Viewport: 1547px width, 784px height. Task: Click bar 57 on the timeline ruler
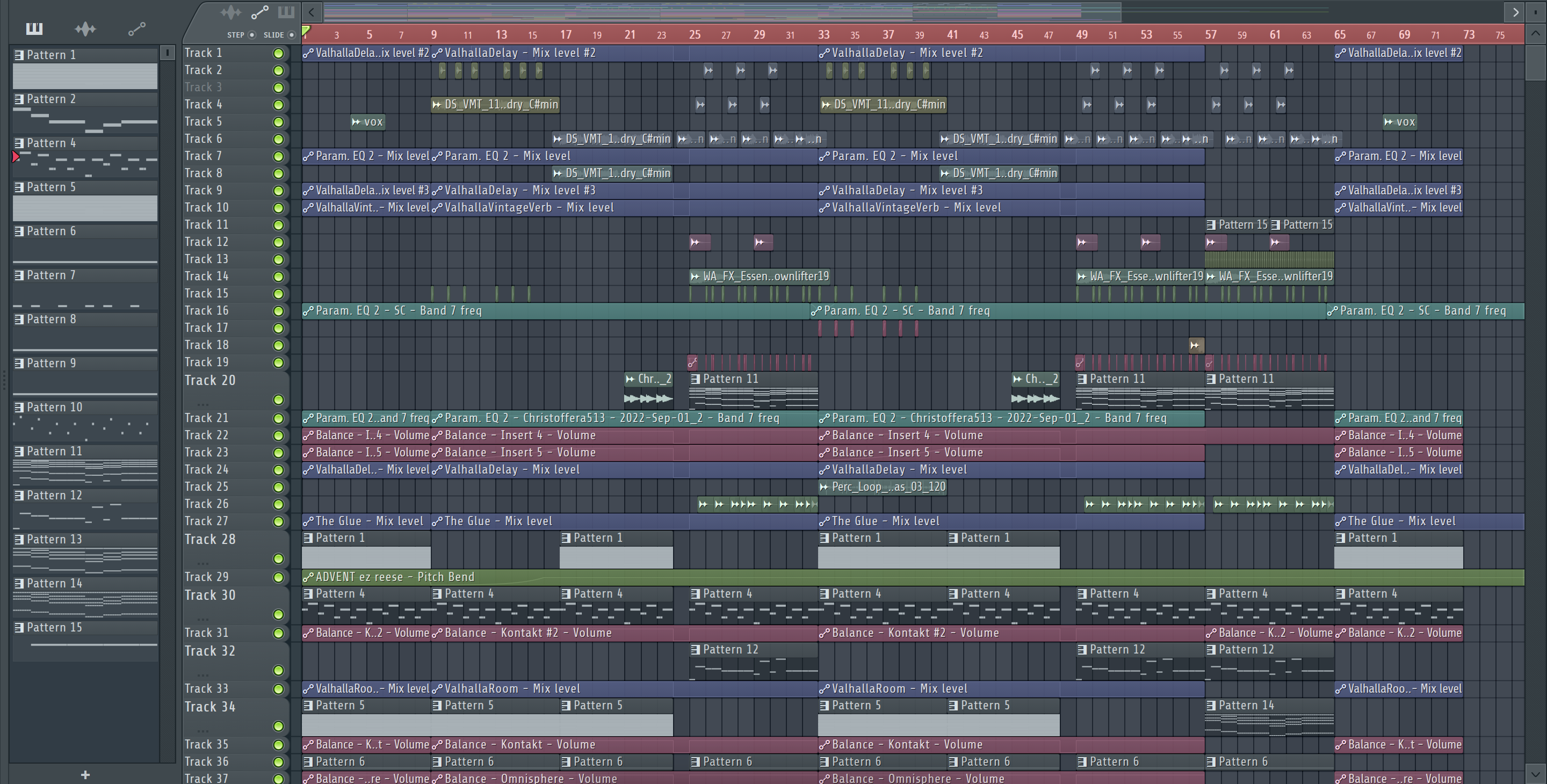[x=1211, y=35]
